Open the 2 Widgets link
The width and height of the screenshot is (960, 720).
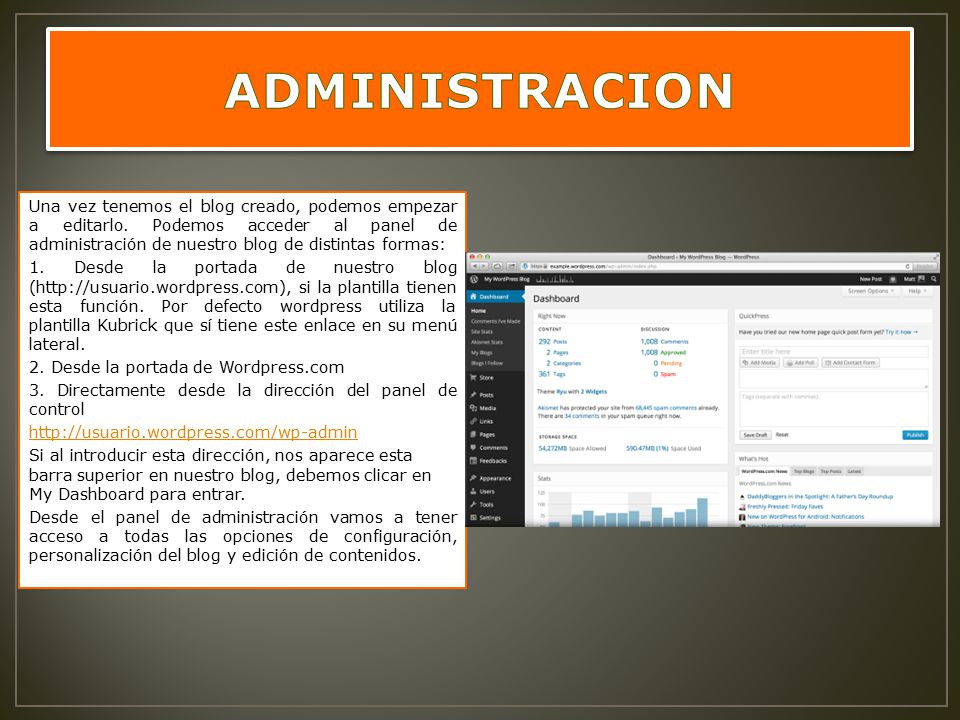point(594,392)
